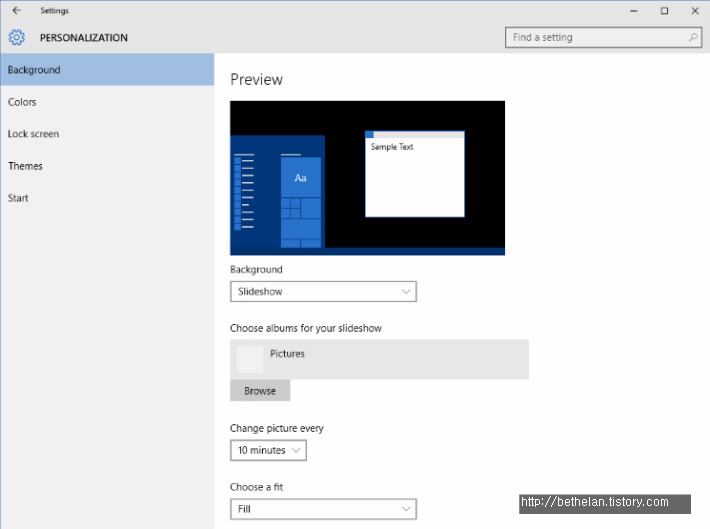Screen dimensions: 710x529
Task: Open the Start section
Action: (107, 198)
